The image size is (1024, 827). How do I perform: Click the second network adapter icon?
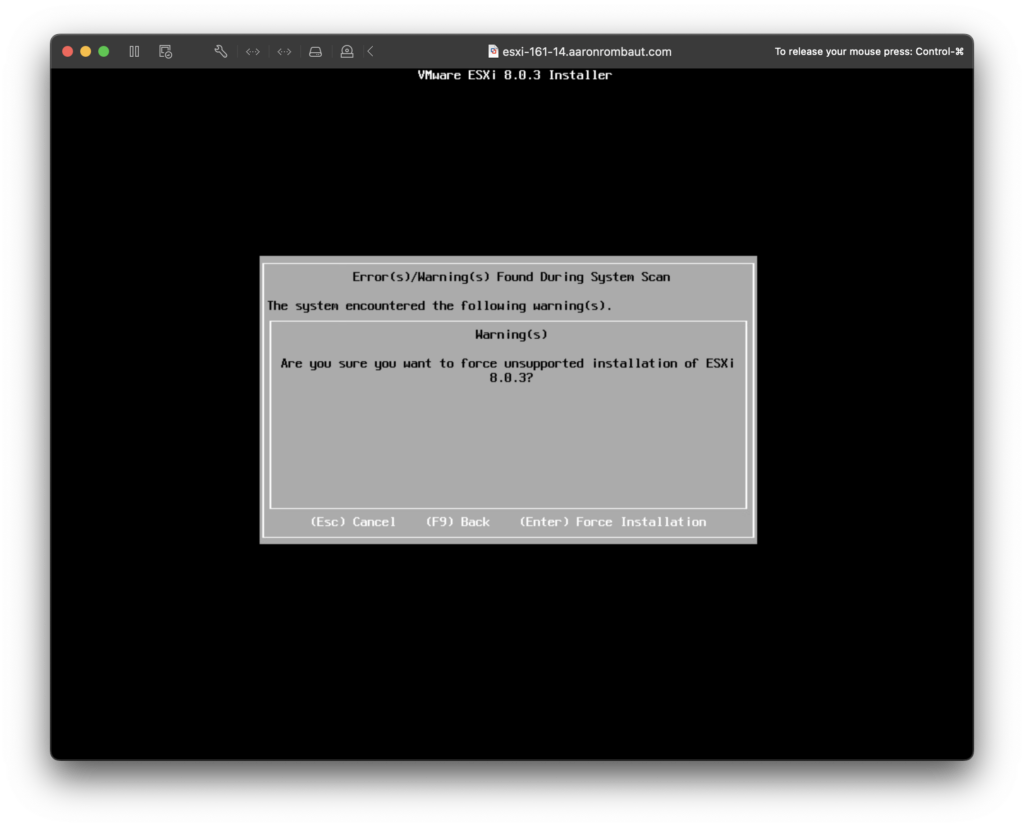tap(284, 51)
